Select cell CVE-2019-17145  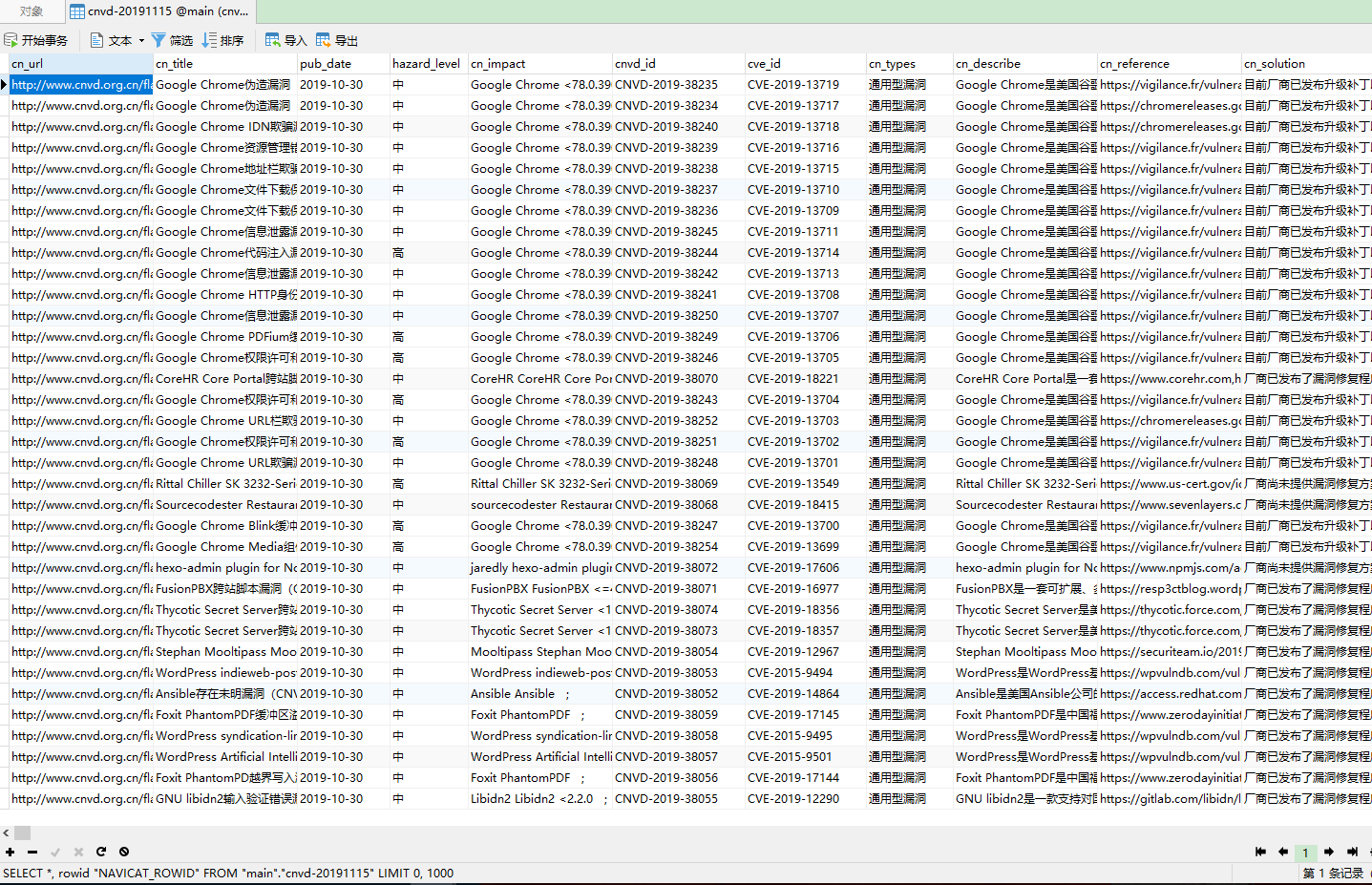tap(806, 715)
